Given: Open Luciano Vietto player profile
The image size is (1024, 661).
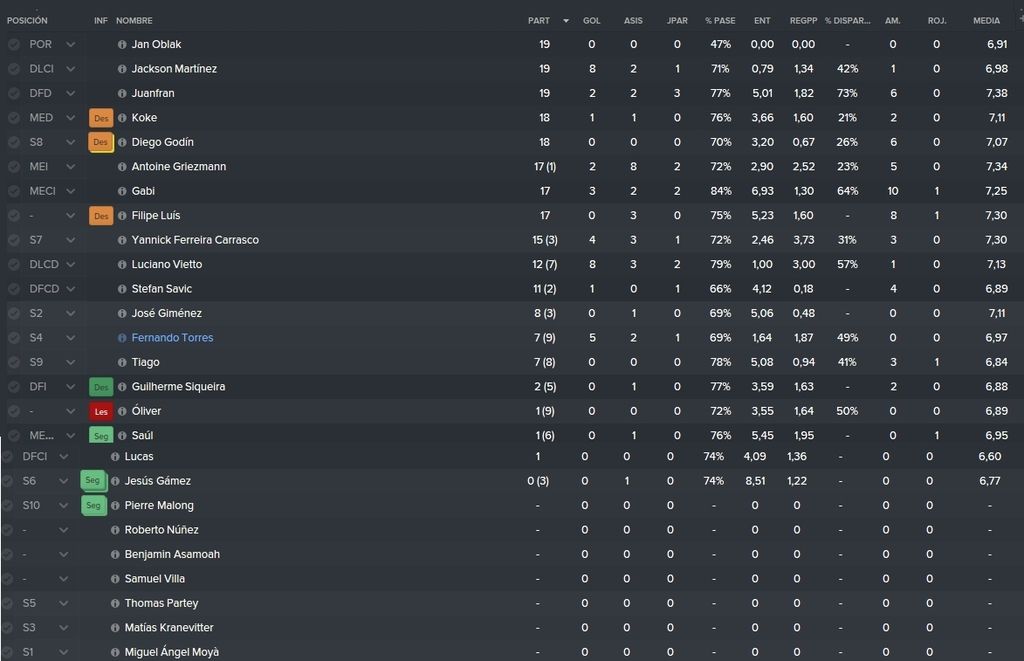Looking at the screenshot, I should [x=167, y=265].
